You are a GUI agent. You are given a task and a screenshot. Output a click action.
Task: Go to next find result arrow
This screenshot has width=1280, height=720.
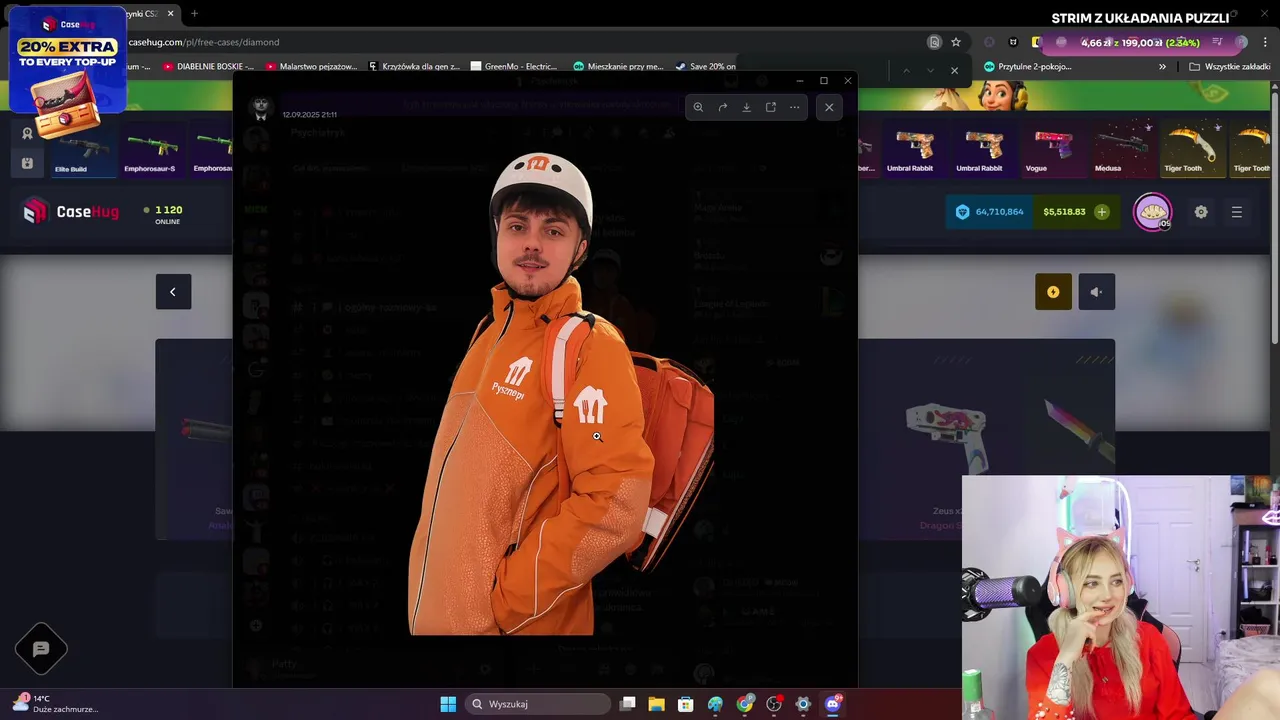coord(930,70)
